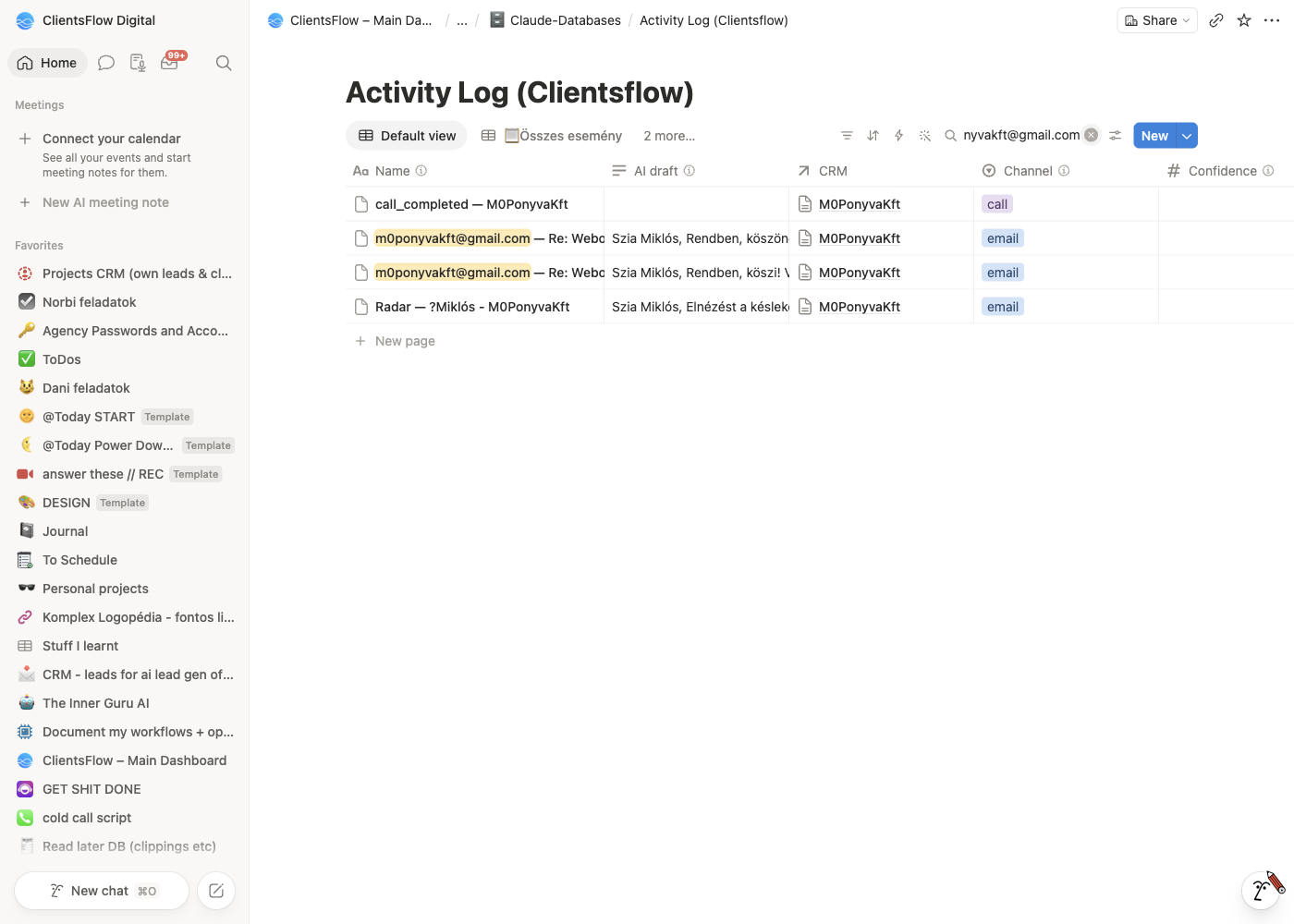The image size is (1294, 924).
Task: Click the AI sparkle icon in toolbar
Action: click(x=924, y=136)
